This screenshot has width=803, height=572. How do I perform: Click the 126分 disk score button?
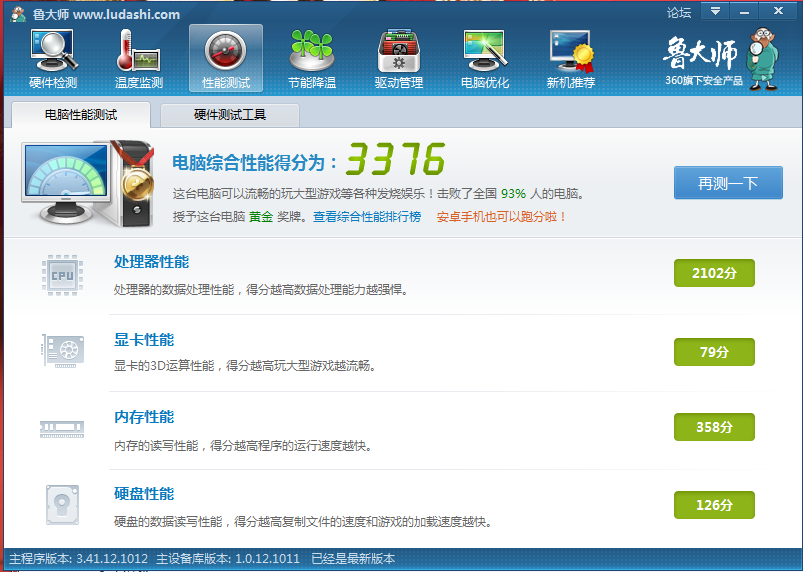(714, 505)
